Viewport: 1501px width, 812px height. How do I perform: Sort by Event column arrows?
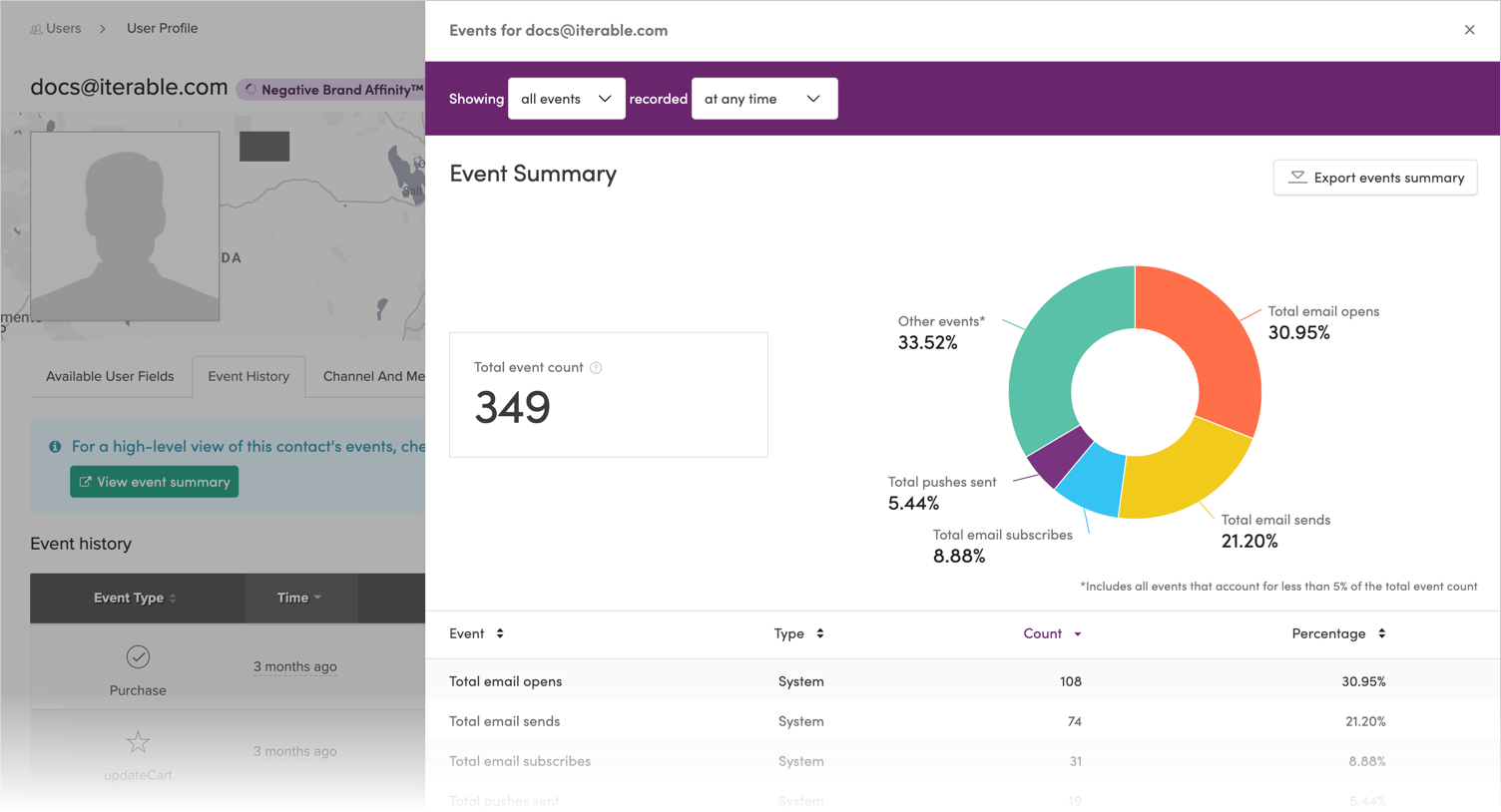[x=500, y=633]
